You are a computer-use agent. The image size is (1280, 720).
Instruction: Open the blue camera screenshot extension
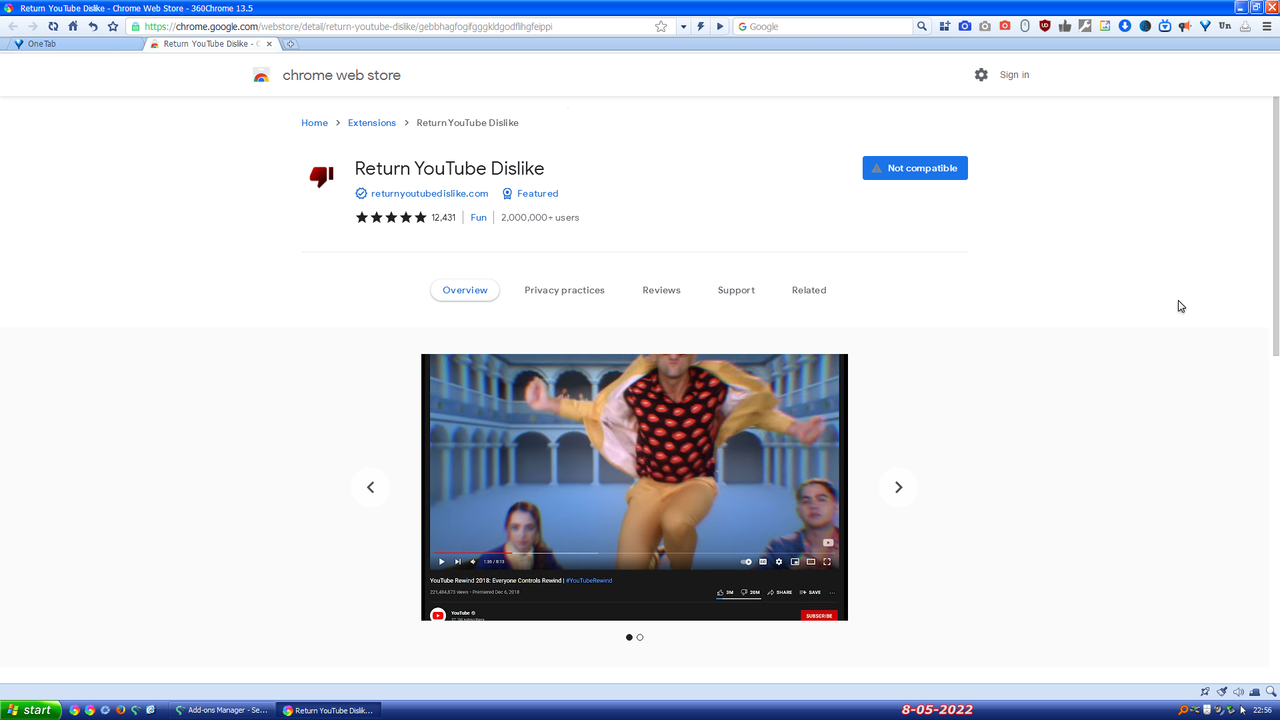(965, 26)
